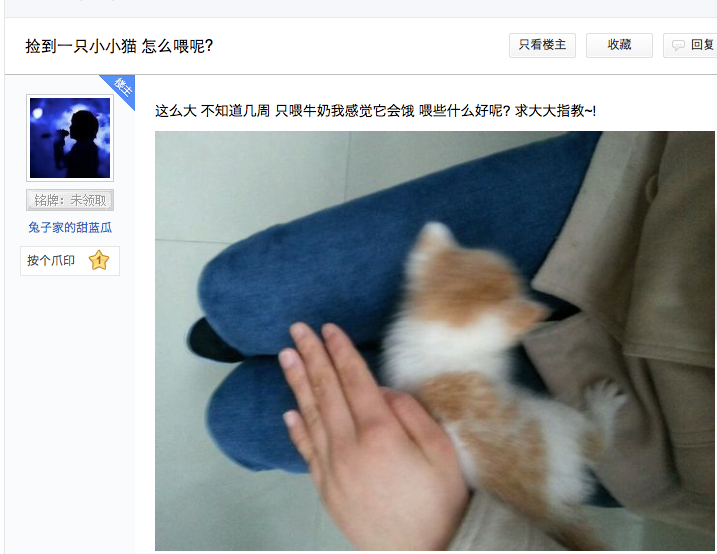Click the kitten's white tail tip

pyautogui.click(x=606, y=401)
